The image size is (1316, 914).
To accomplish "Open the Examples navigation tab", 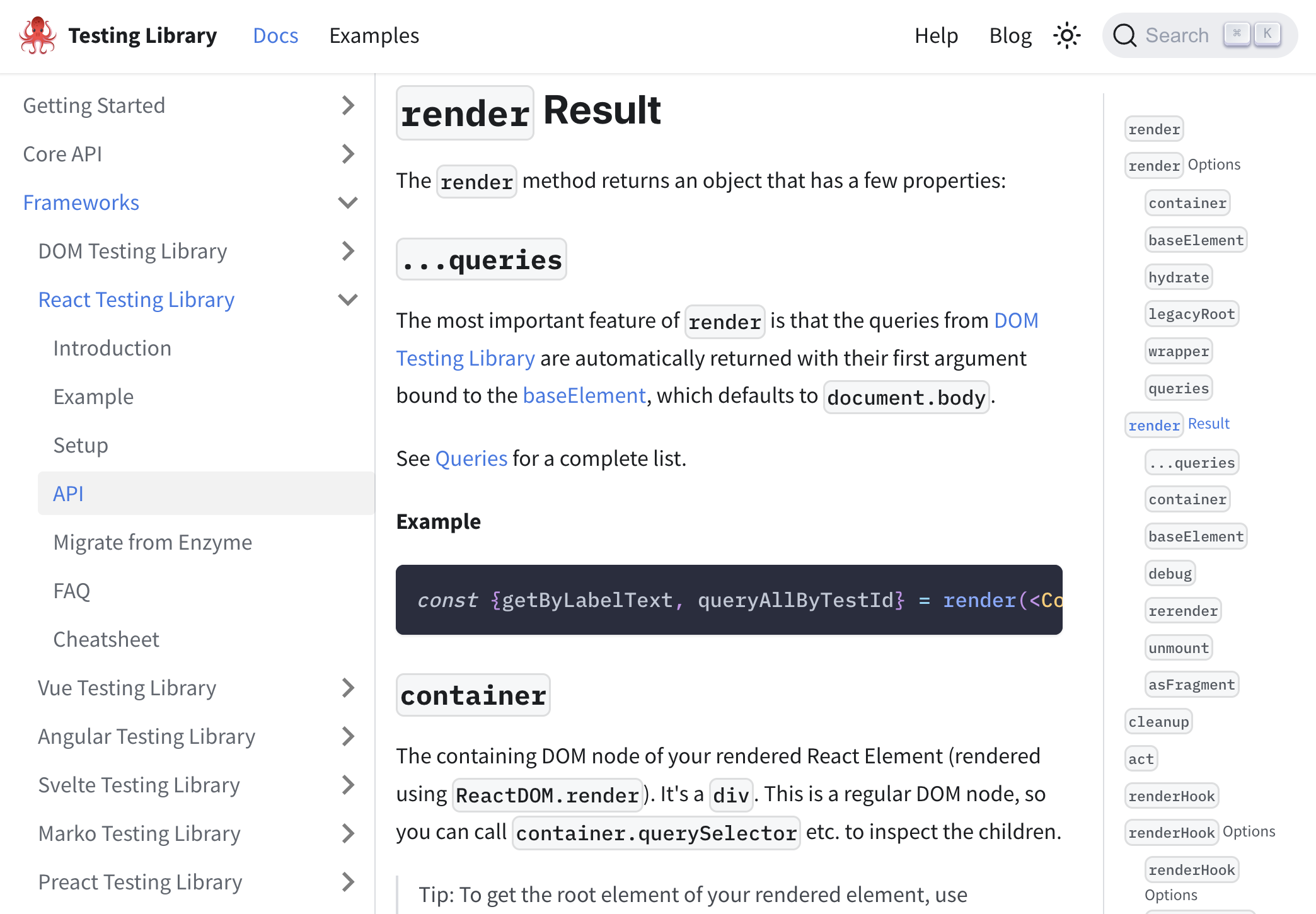I will click(374, 35).
